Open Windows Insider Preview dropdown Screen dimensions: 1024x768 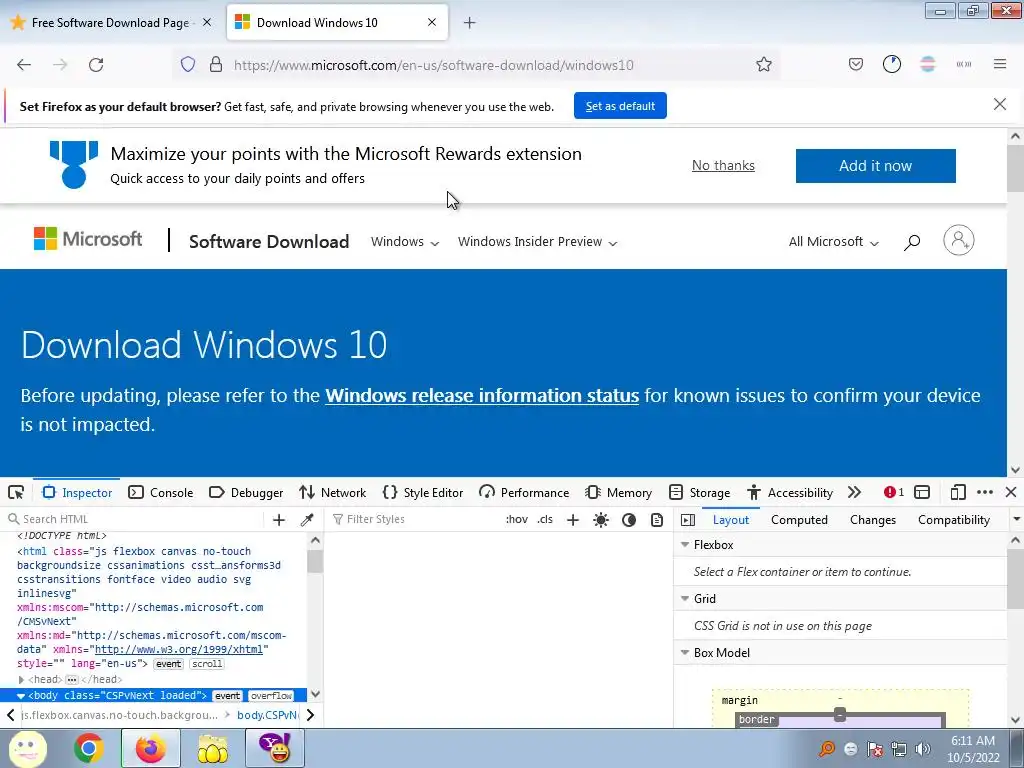click(x=537, y=242)
